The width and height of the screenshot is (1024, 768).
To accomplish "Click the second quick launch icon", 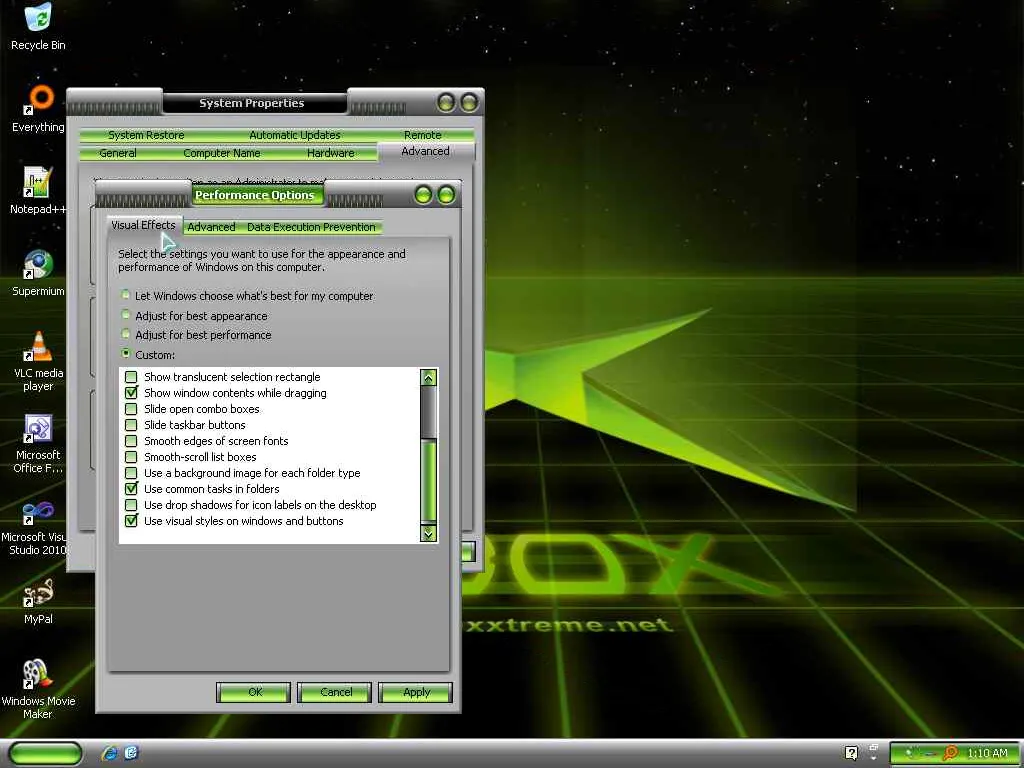I will coord(131,753).
